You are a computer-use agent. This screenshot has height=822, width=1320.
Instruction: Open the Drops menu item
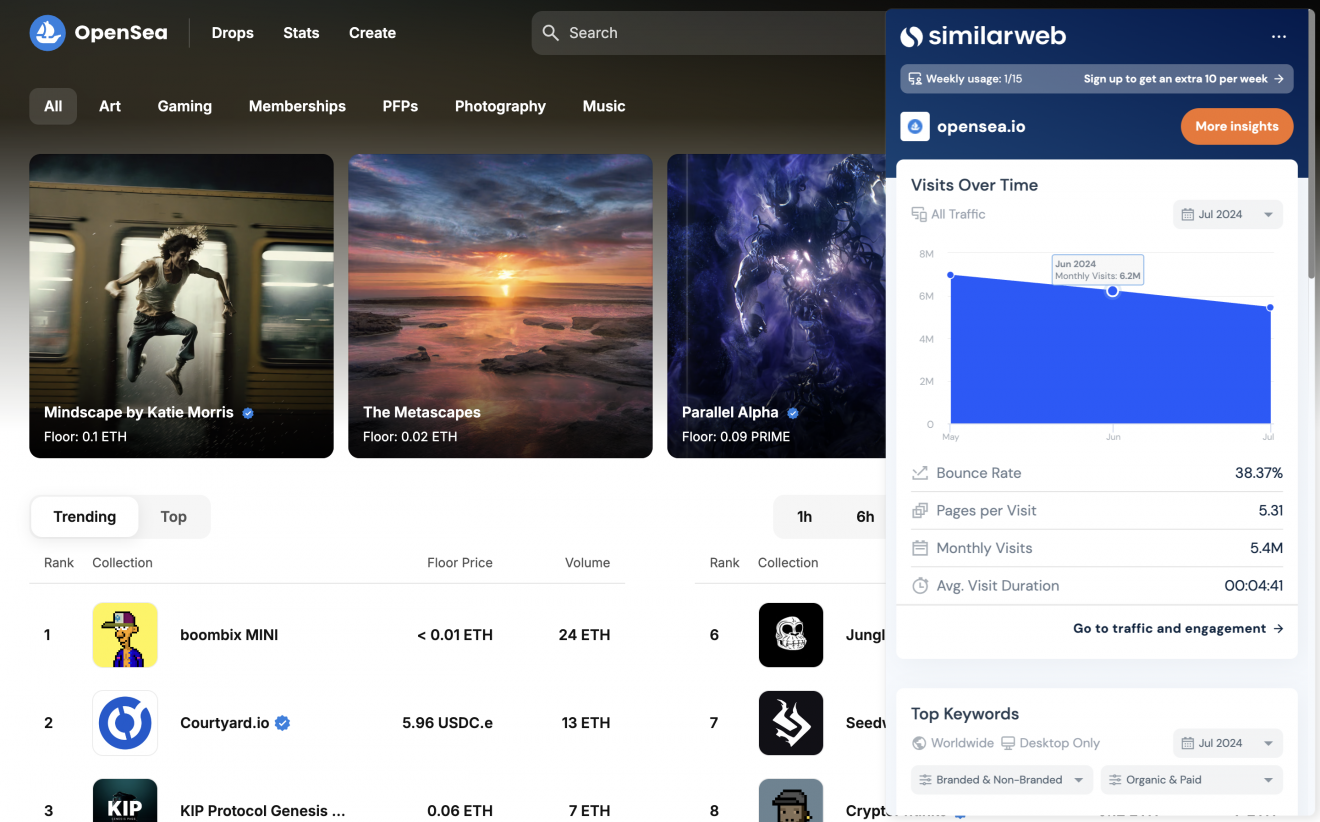(232, 33)
